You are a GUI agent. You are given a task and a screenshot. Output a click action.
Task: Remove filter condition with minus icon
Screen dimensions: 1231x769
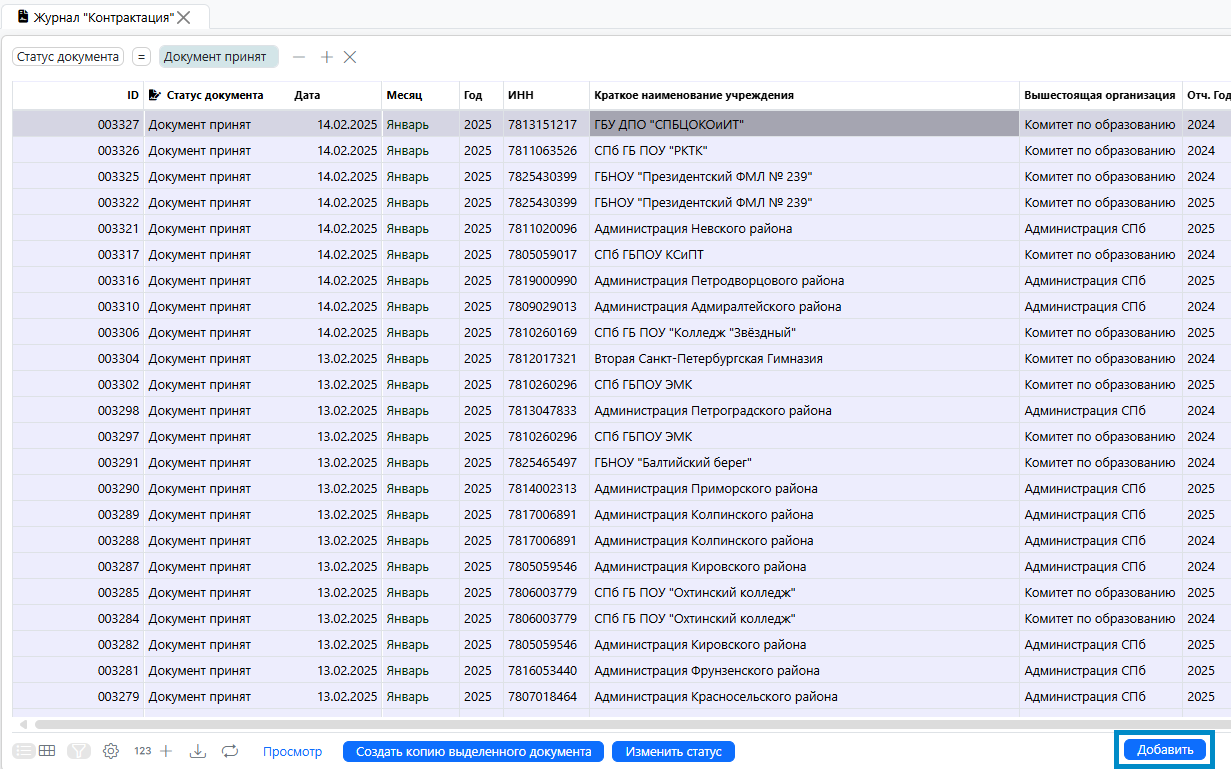click(x=299, y=57)
